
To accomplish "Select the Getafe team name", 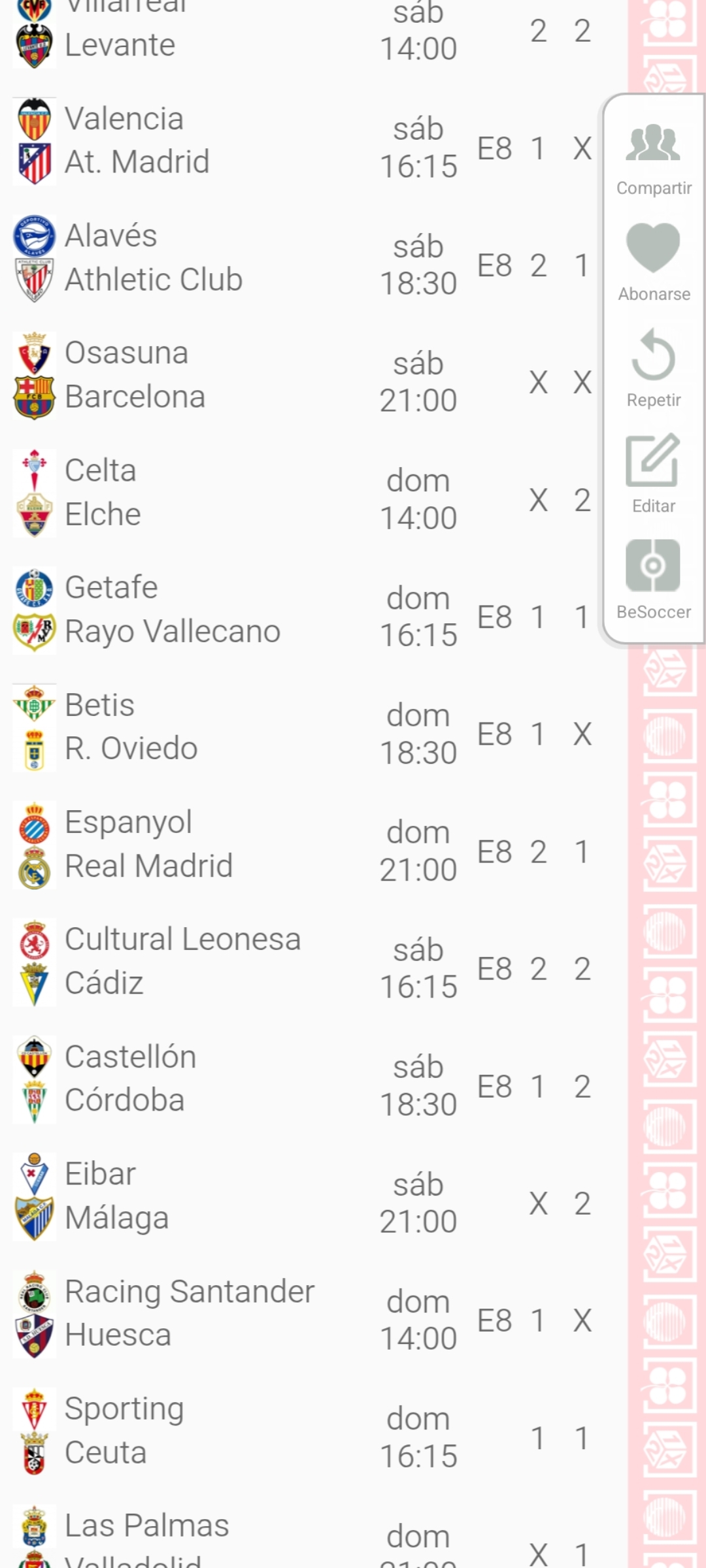I will pyautogui.click(x=112, y=587).
